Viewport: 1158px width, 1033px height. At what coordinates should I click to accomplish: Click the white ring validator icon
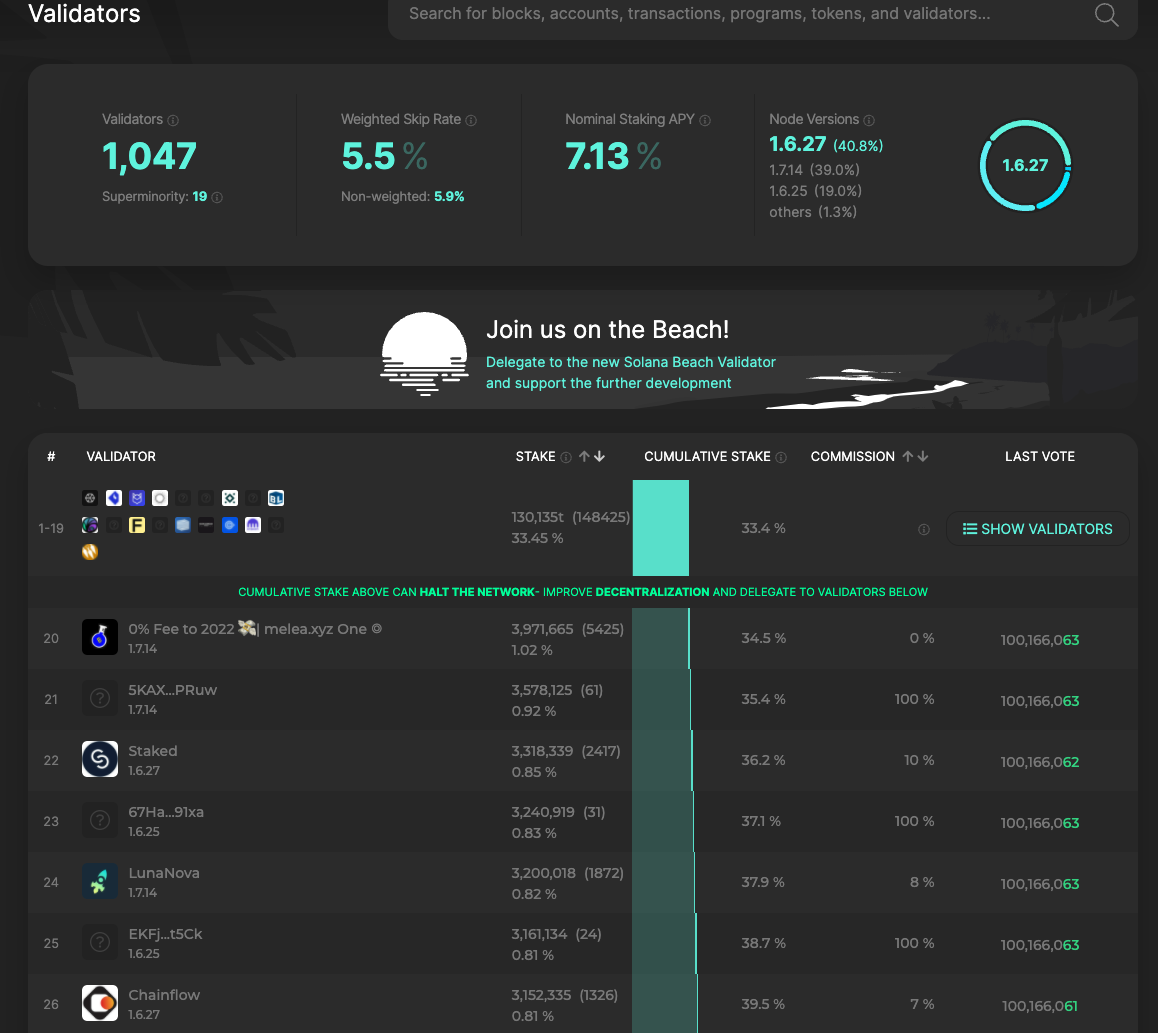click(x=160, y=498)
